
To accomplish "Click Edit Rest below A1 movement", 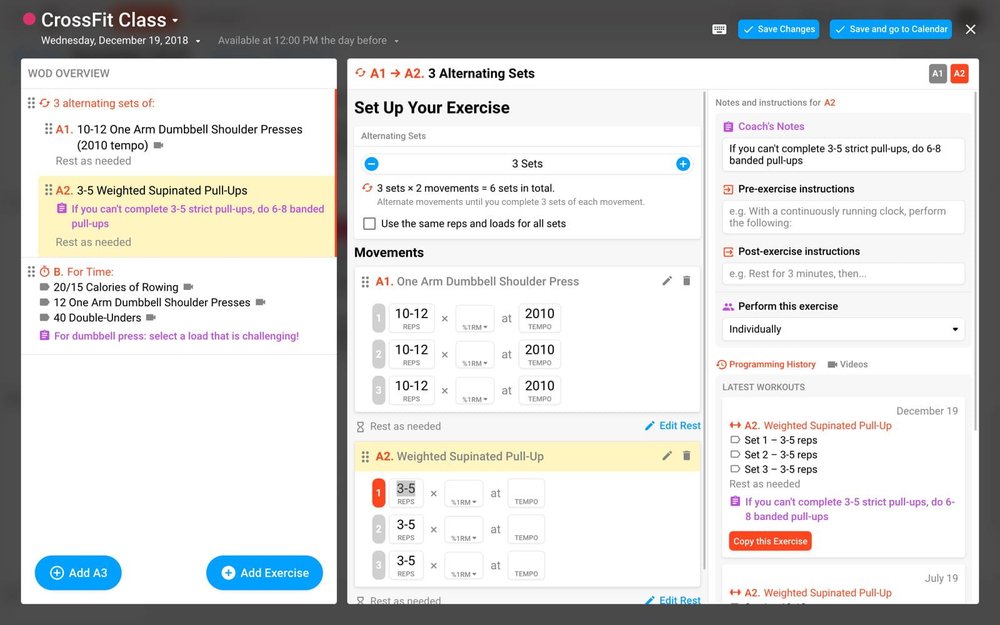I will coord(673,425).
